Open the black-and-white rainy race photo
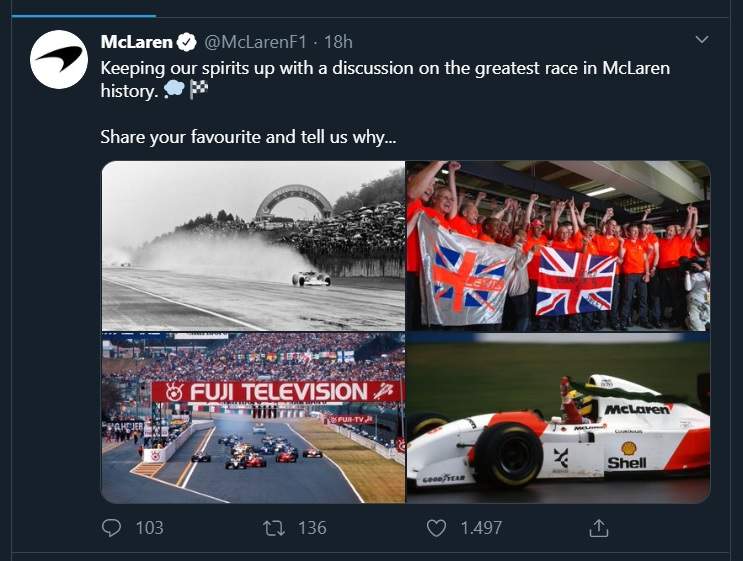This screenshot has width=743, height=561. click(x=253, y=245)
